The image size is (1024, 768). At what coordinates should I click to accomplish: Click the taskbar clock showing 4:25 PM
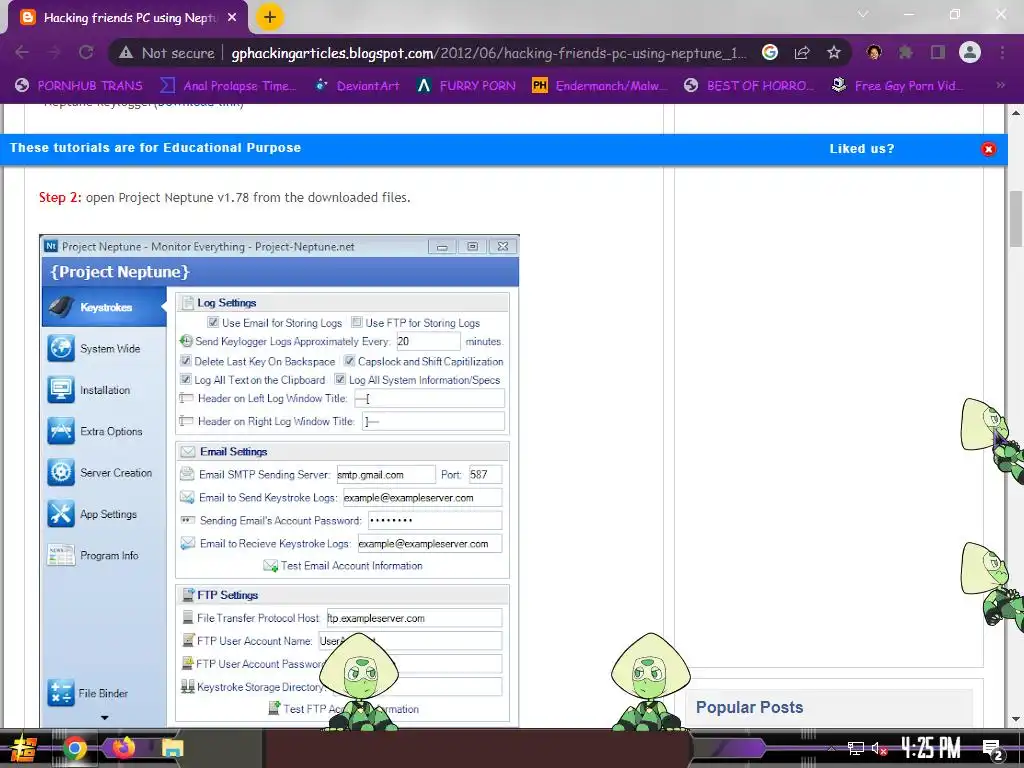(x=931, y=748)
